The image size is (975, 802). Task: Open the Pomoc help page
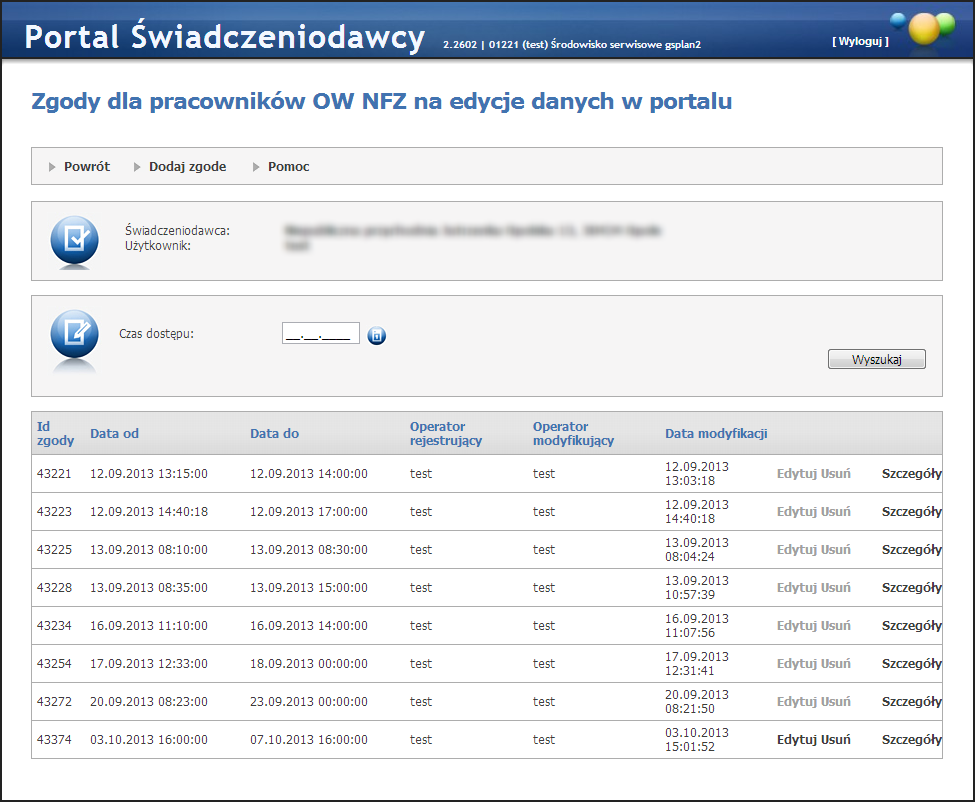tap(288, 167)
